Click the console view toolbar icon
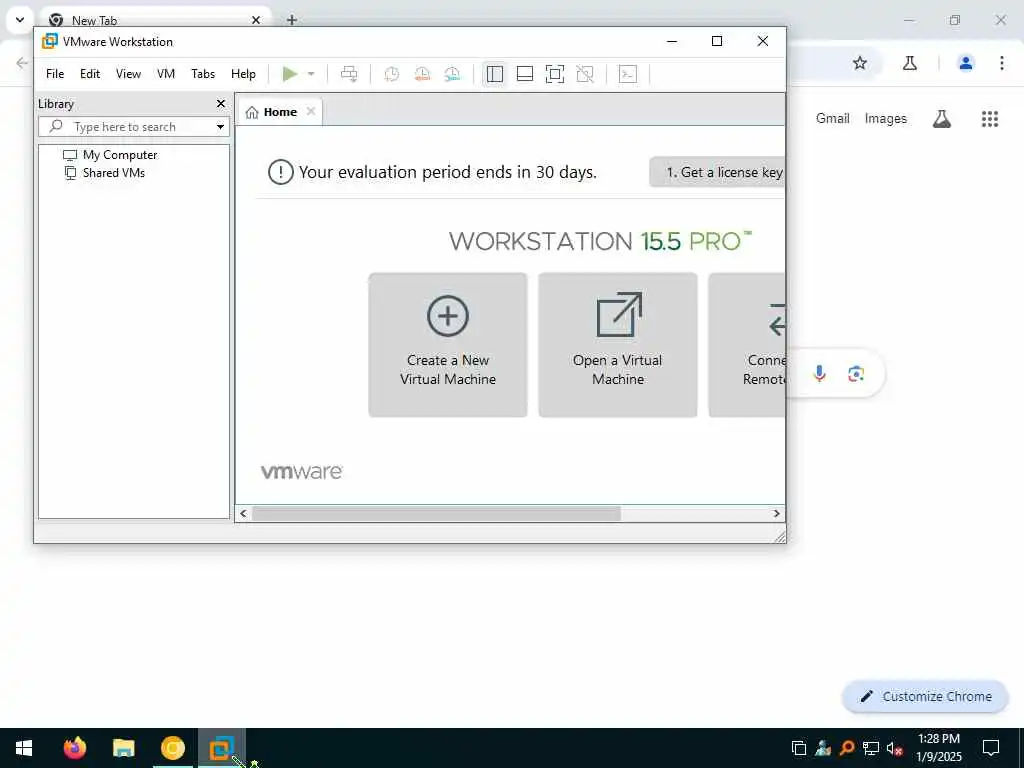 628,74
